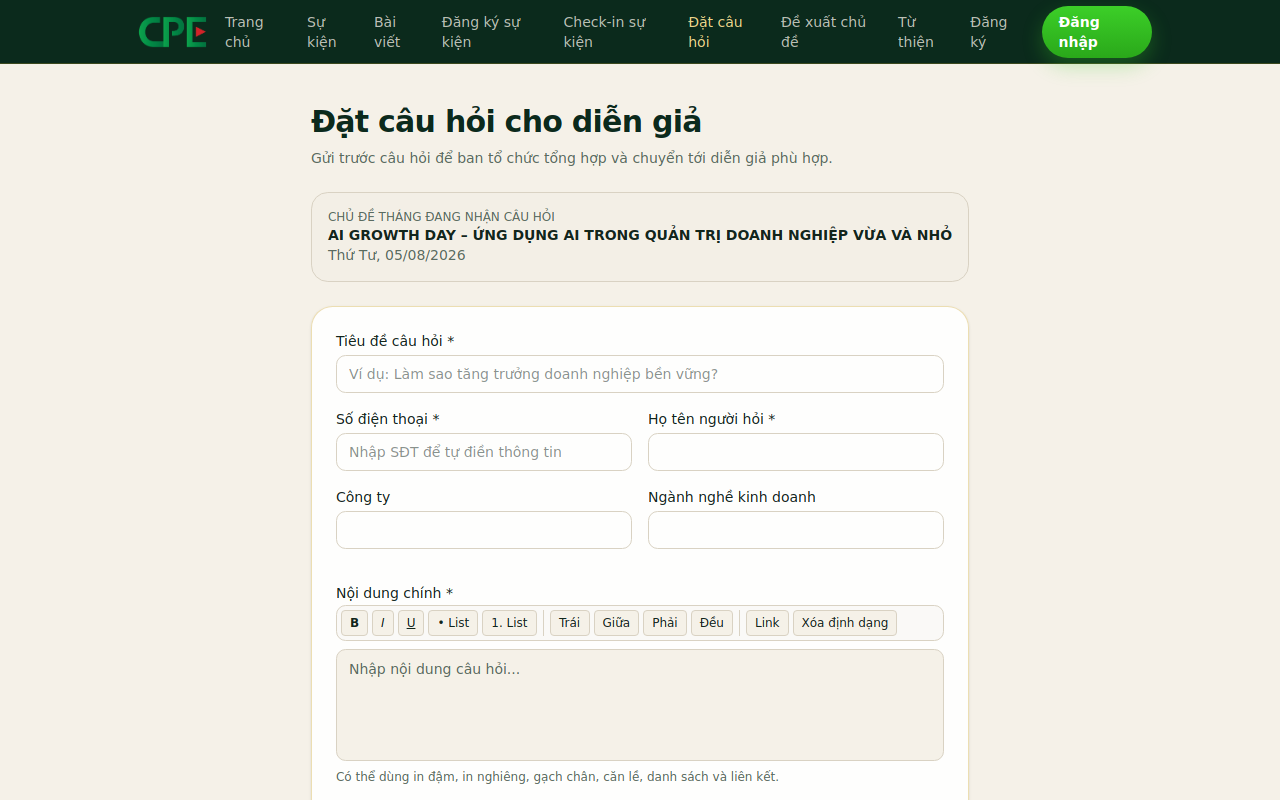Align text right with Phải
Image resolution: width=1280 pixels, height=800 pixels.
(665, 623)
